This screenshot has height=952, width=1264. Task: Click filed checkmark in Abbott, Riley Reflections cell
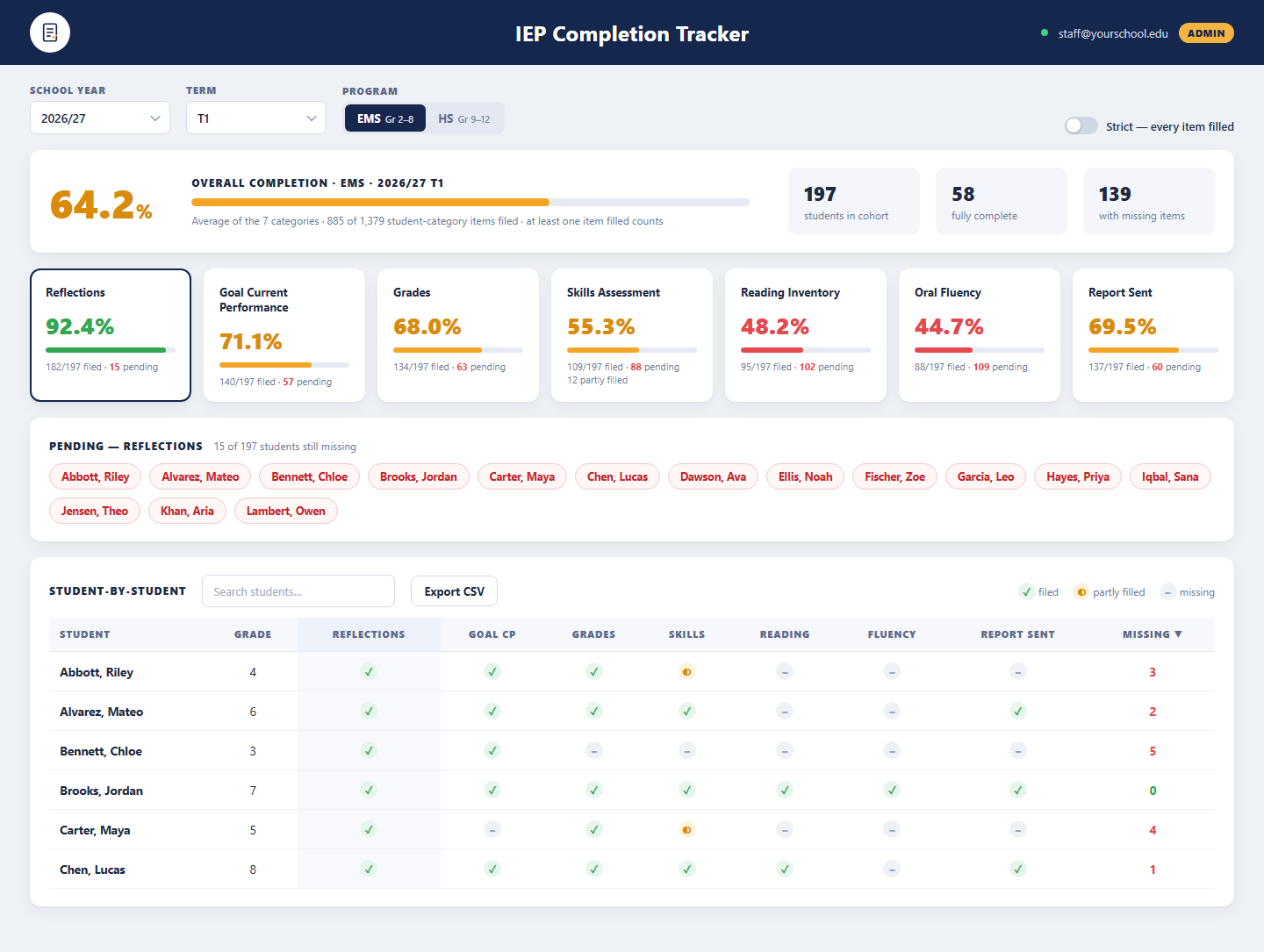[369, 671]
